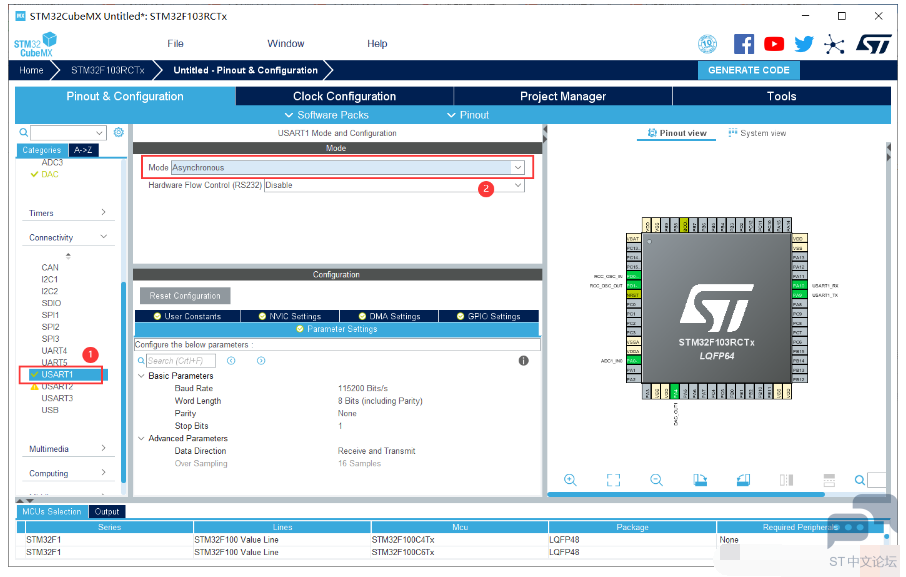Collapse the Connectivity category
Screen dimensions: 906x577
[x=103, y=237]
